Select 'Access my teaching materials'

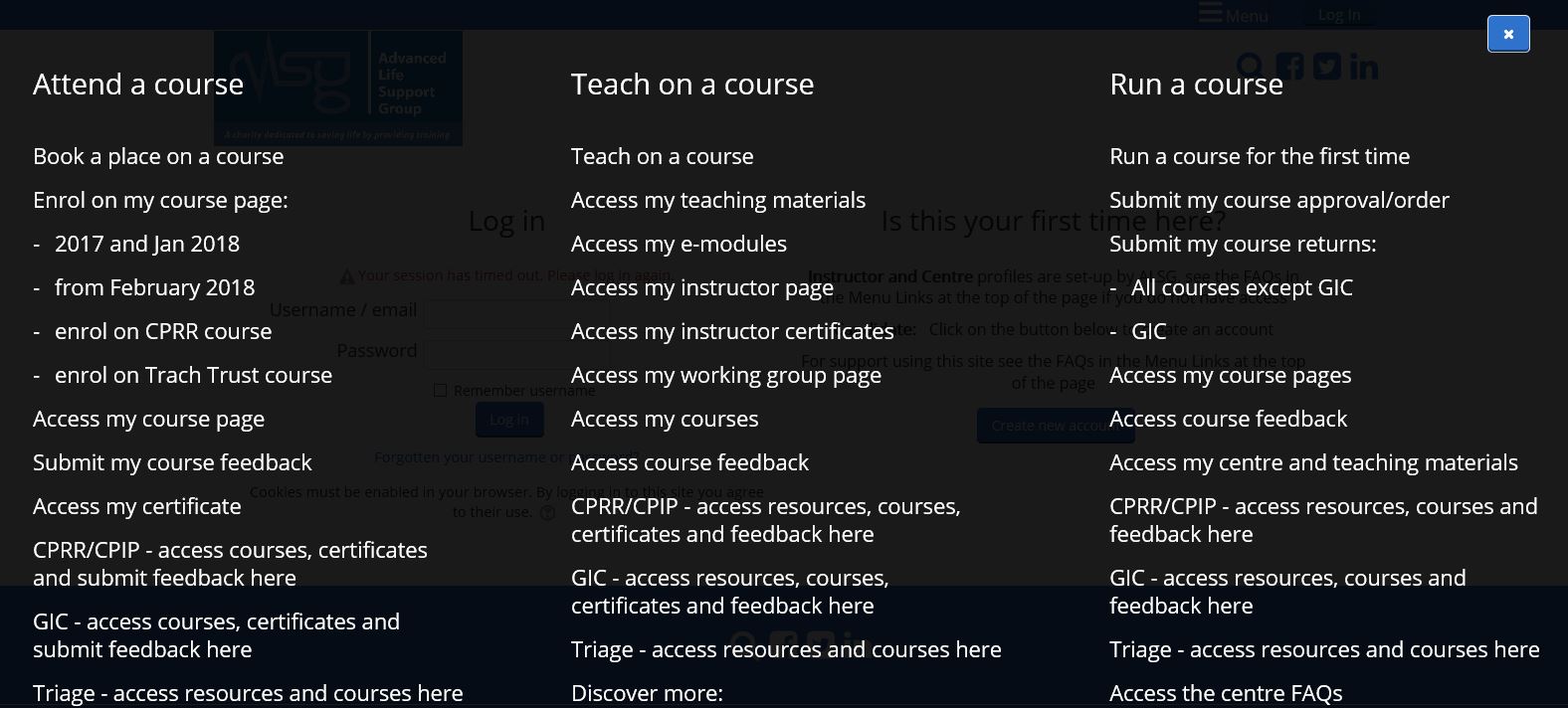[717, 200]
